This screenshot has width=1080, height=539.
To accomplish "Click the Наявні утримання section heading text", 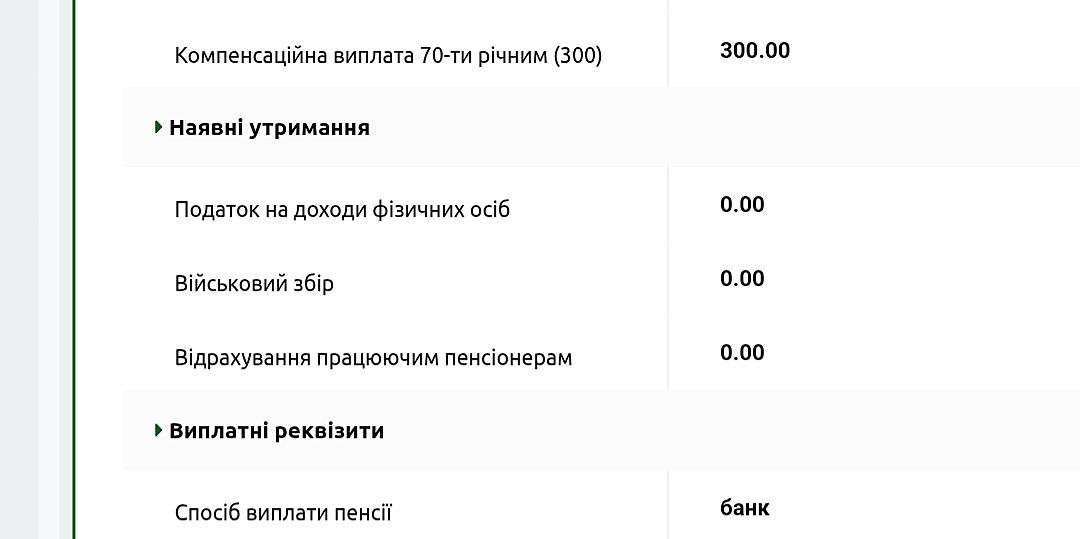I will [x=269, y=128].
